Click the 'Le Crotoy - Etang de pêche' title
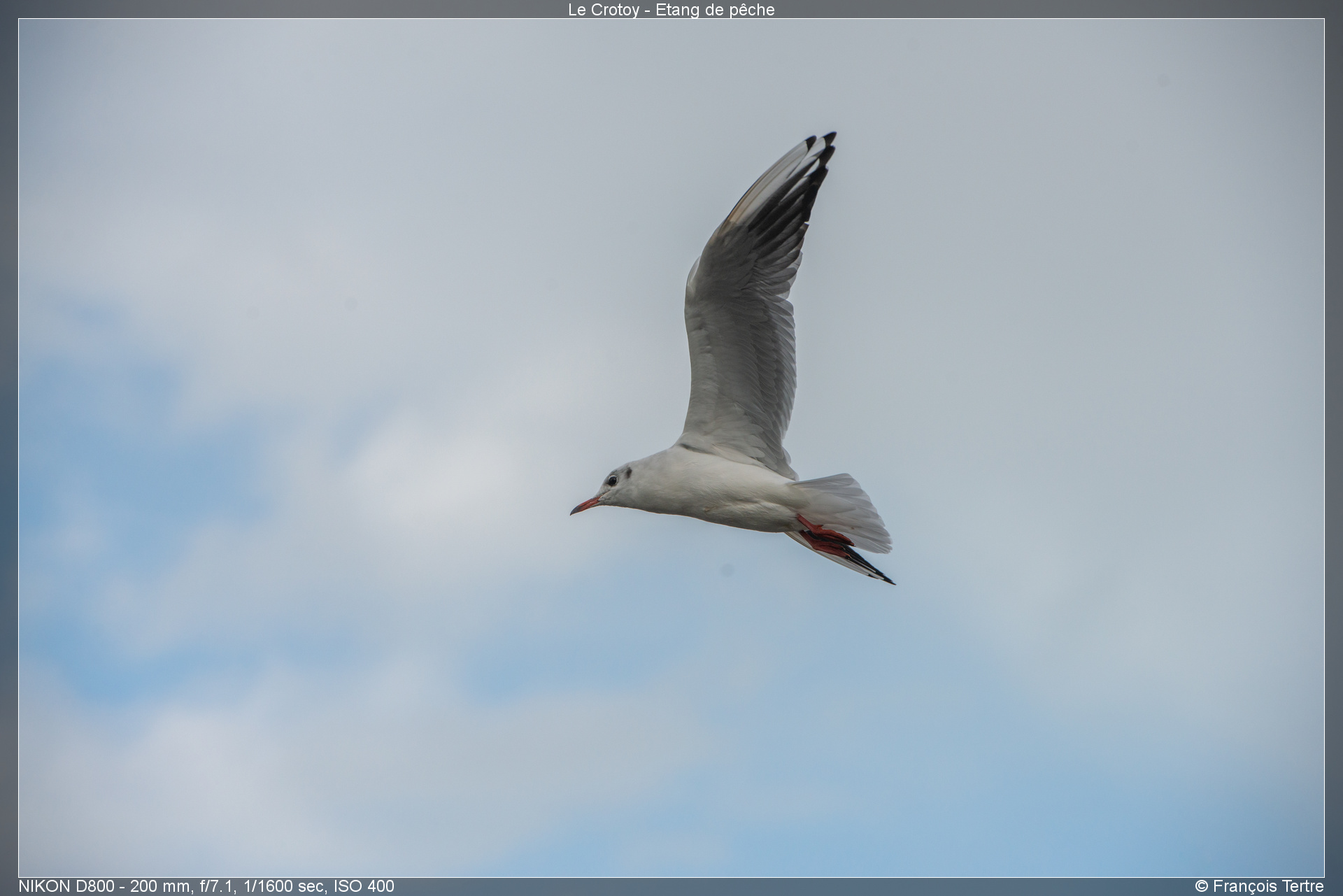 coord(671,10)
